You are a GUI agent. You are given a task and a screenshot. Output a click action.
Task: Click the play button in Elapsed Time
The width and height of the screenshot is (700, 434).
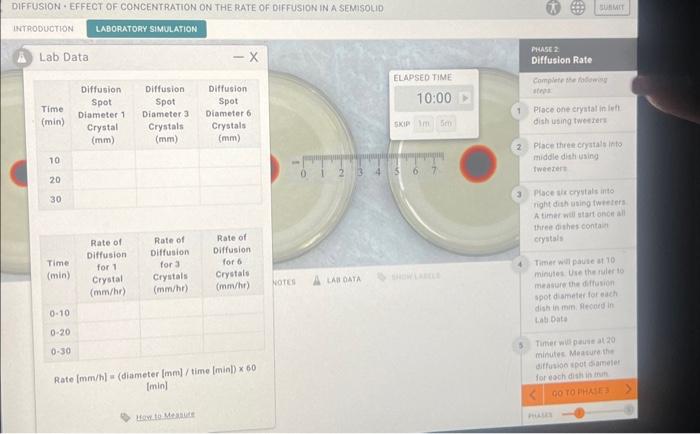coord(465,98)
